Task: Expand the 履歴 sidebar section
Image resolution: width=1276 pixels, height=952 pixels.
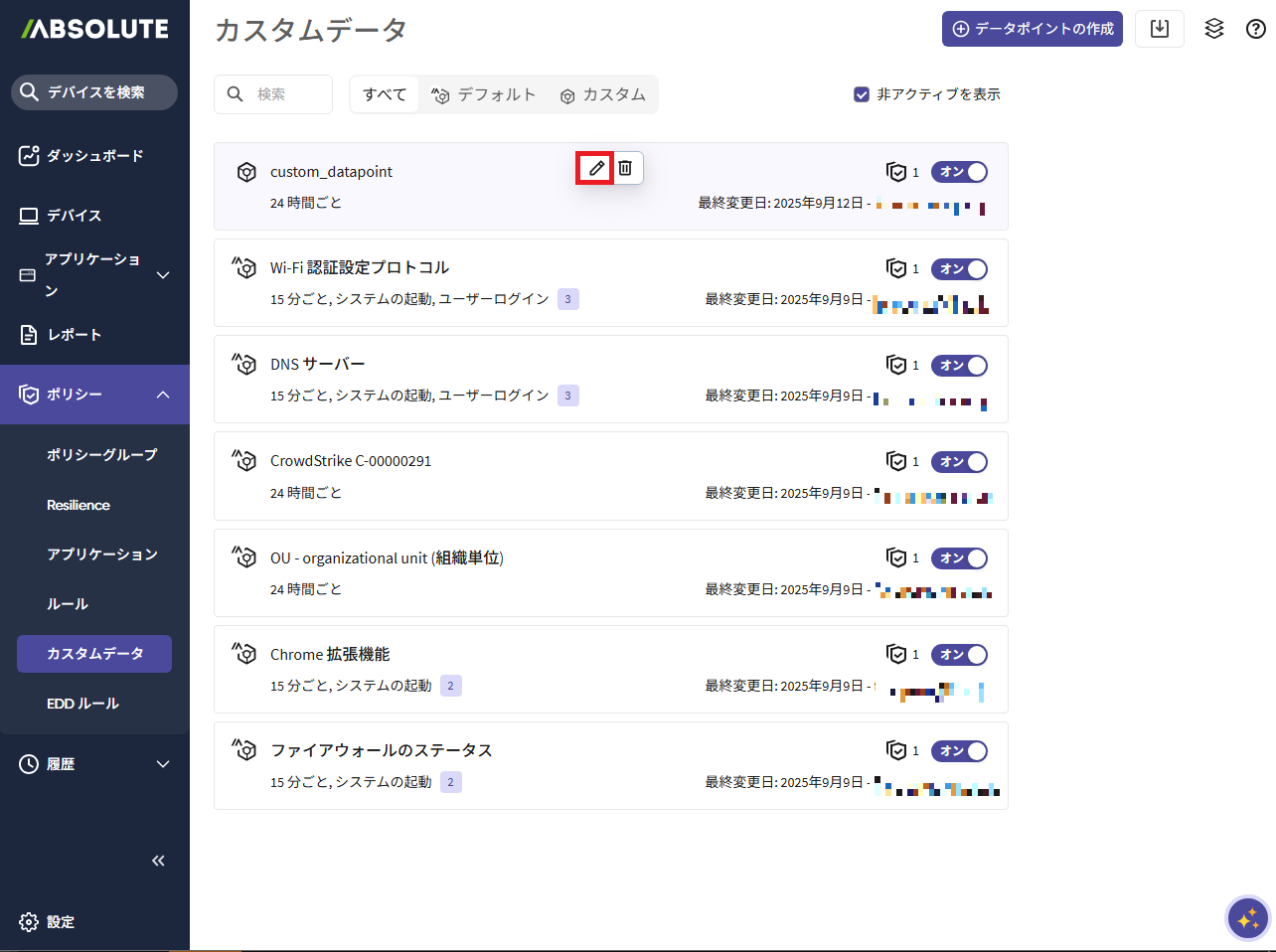Action: [x=163, y=764]
